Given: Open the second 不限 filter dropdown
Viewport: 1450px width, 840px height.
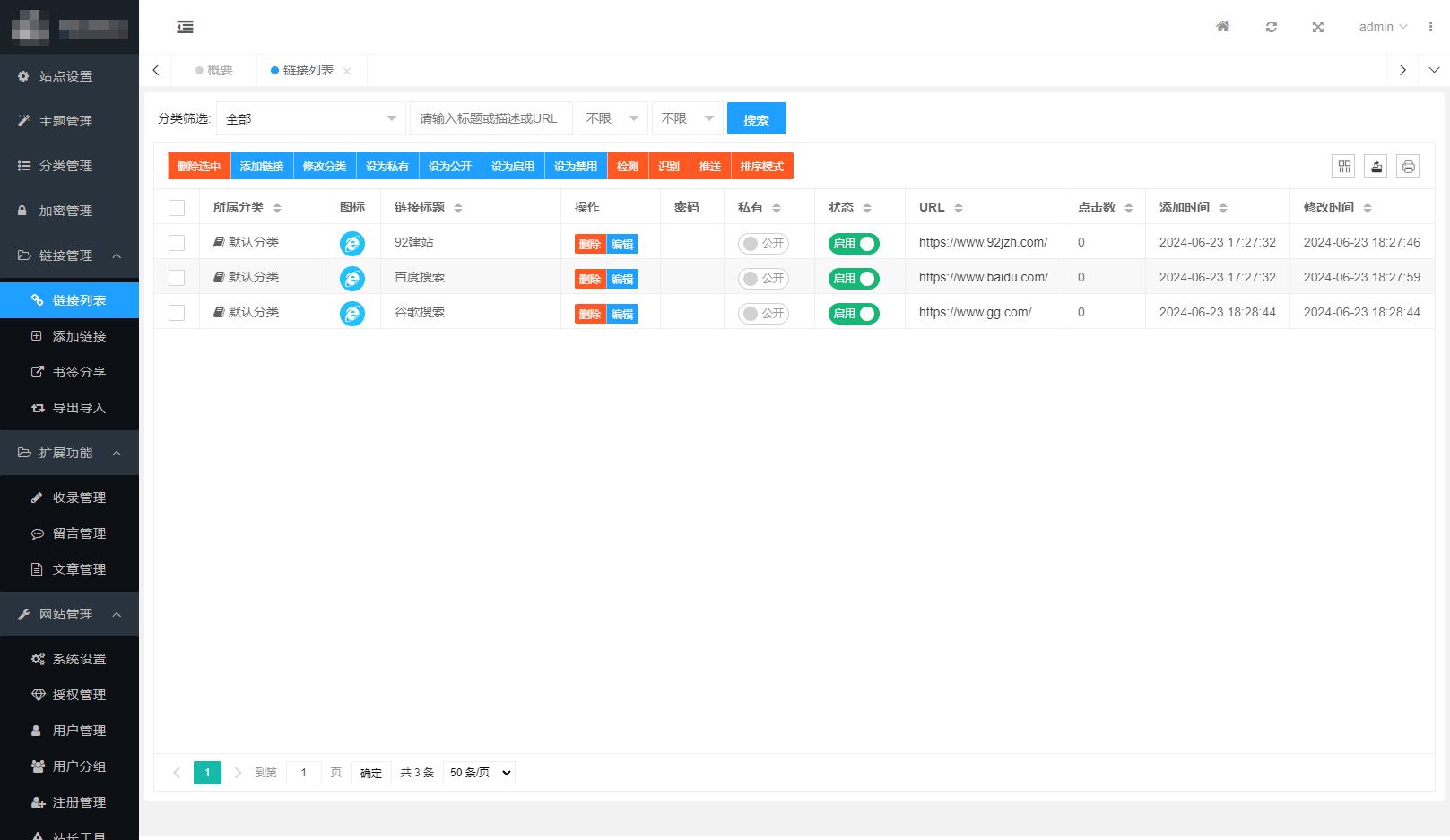Looking at the screenshot, I should coord(688,118).
